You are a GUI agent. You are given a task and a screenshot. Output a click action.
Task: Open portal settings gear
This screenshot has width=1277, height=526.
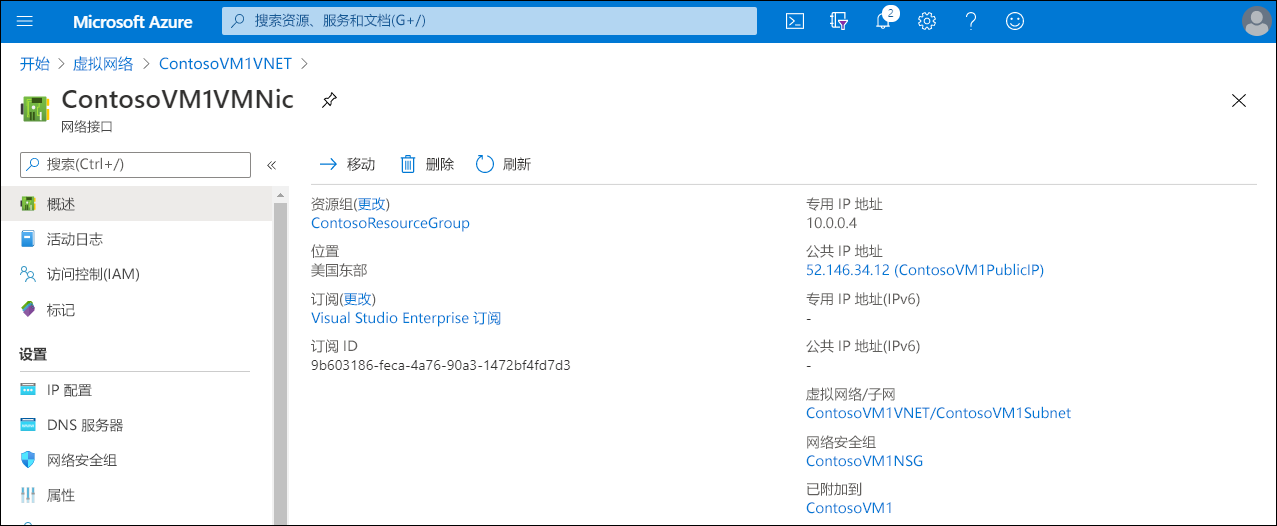pos(927,21)
